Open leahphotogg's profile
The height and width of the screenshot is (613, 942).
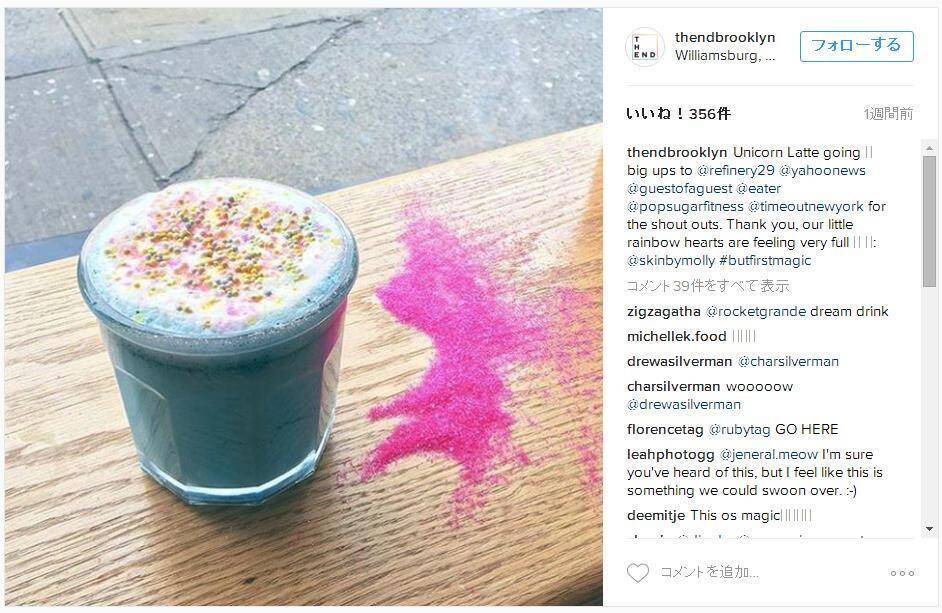click(670, 455)
